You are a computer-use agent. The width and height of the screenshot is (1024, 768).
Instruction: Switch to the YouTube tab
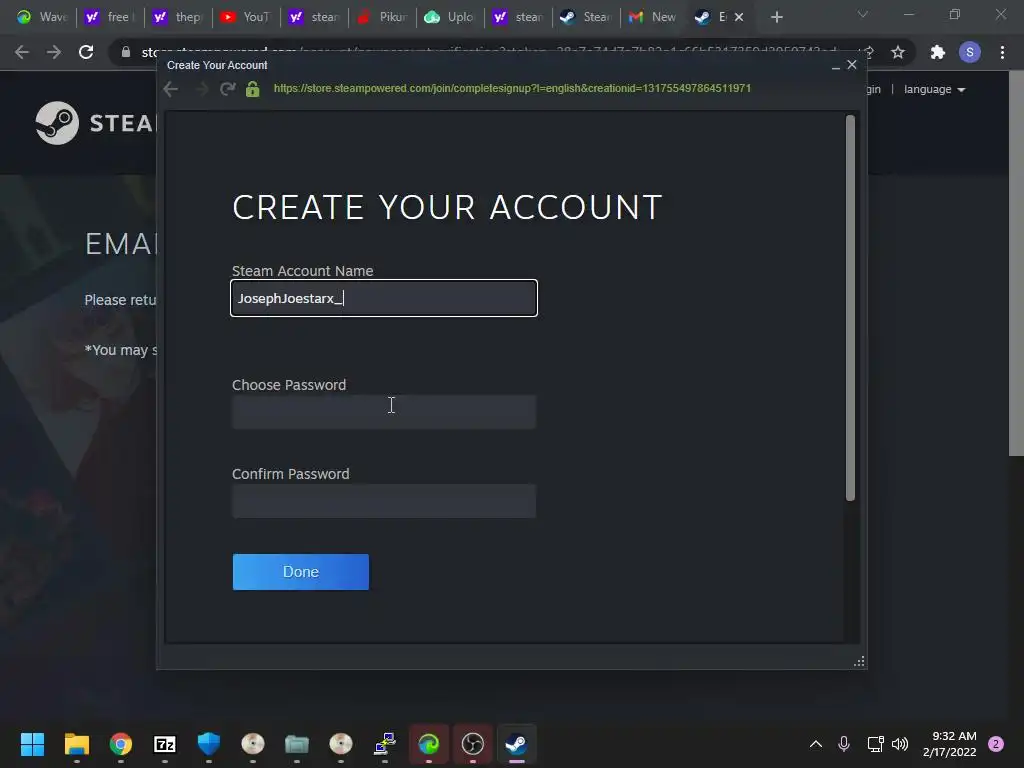point(246,17)
